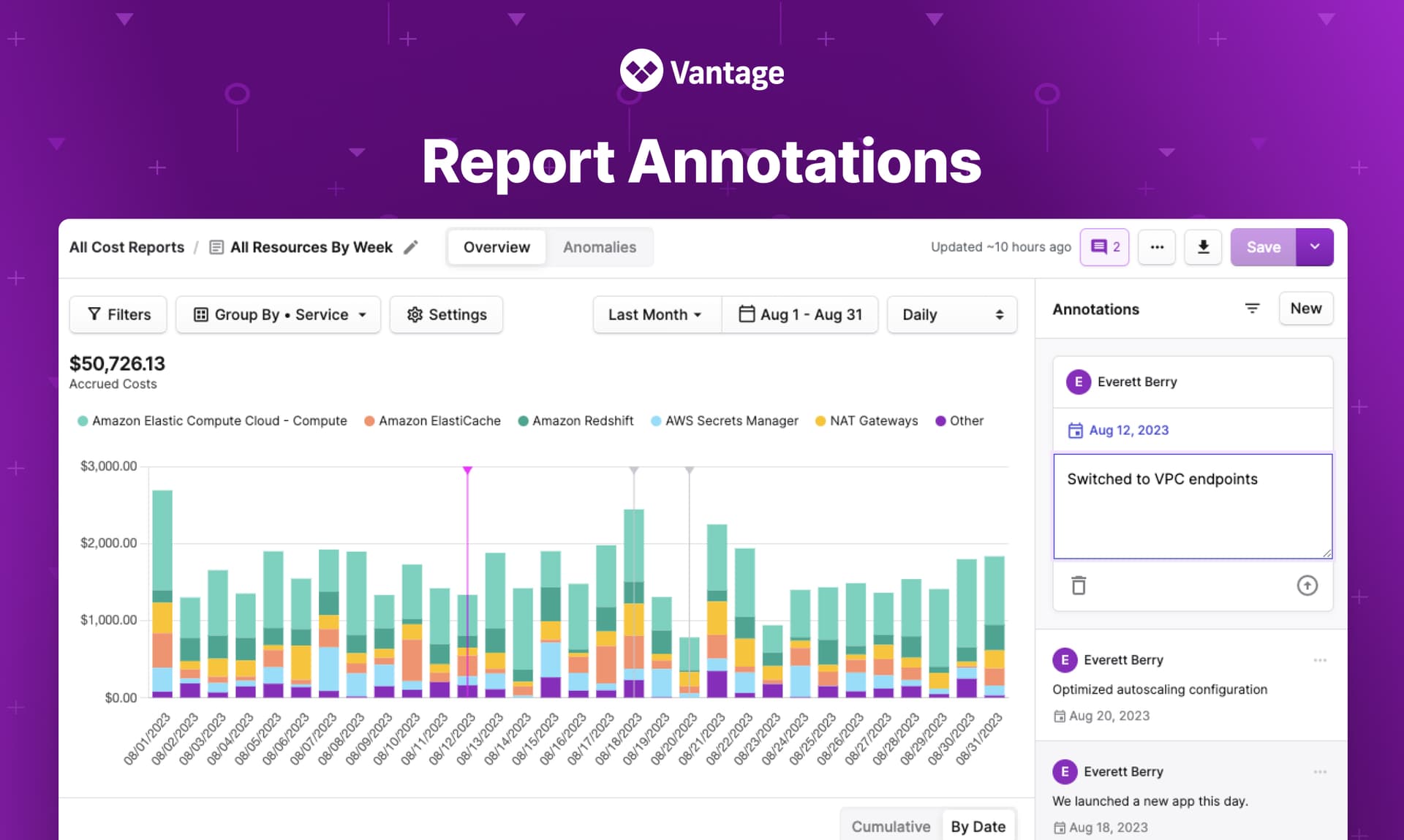The width and height of the screenshot is (1404, 840).
Task: Download the cost report
Action: coord(1203,247)
